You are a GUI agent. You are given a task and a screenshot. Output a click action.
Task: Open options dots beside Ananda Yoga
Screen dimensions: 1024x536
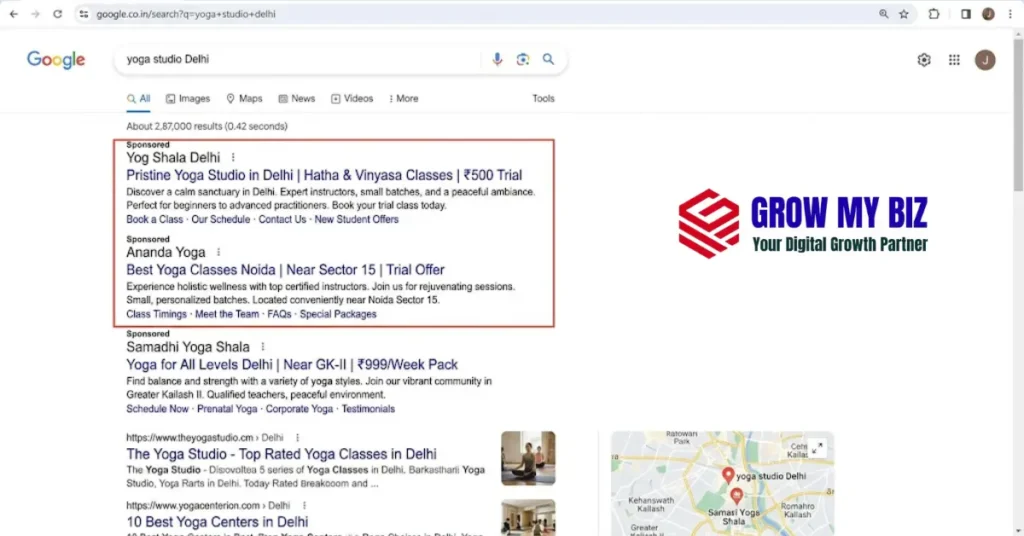[x=218, y=252]
